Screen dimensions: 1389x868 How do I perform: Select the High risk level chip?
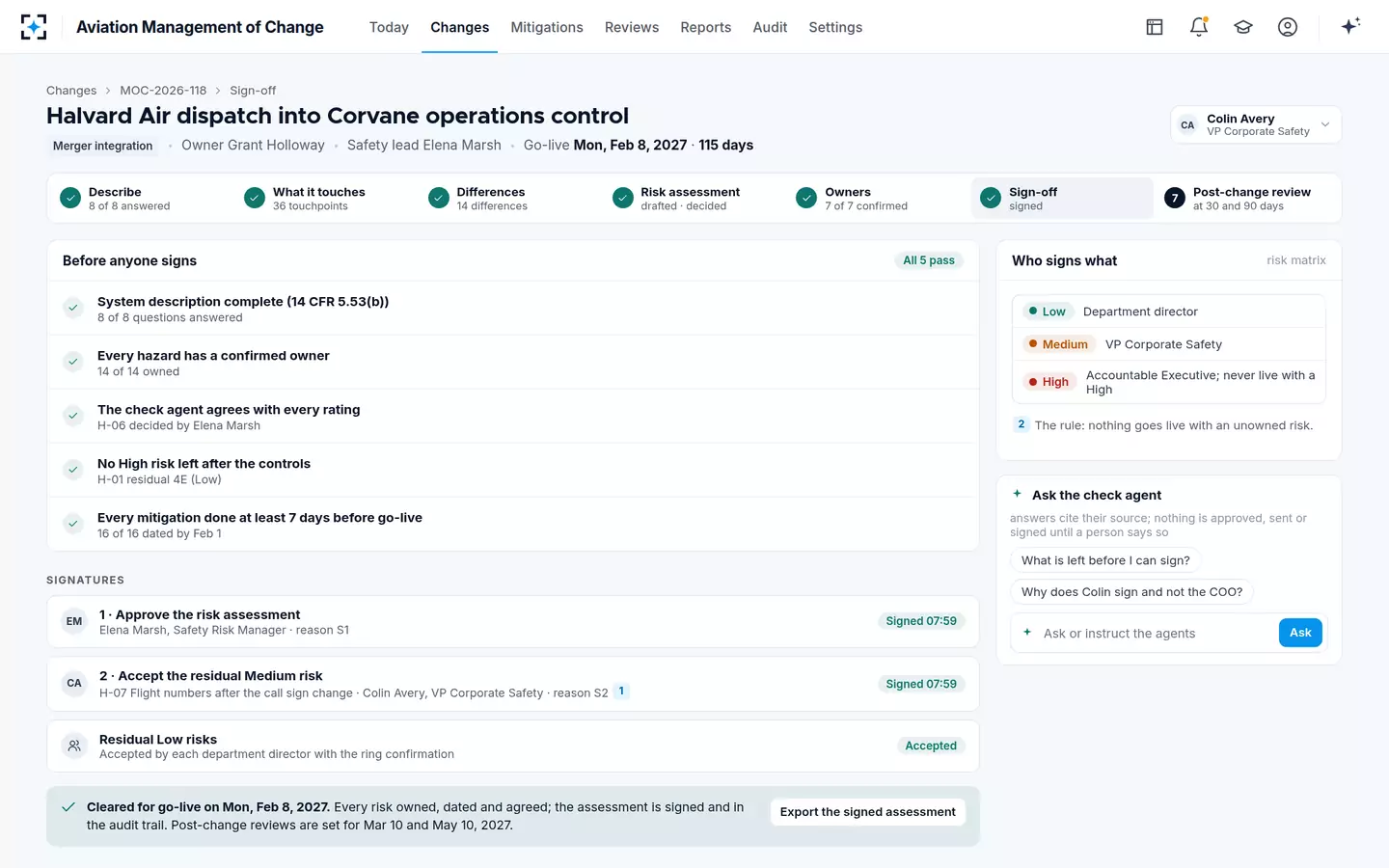(1049, 382)
